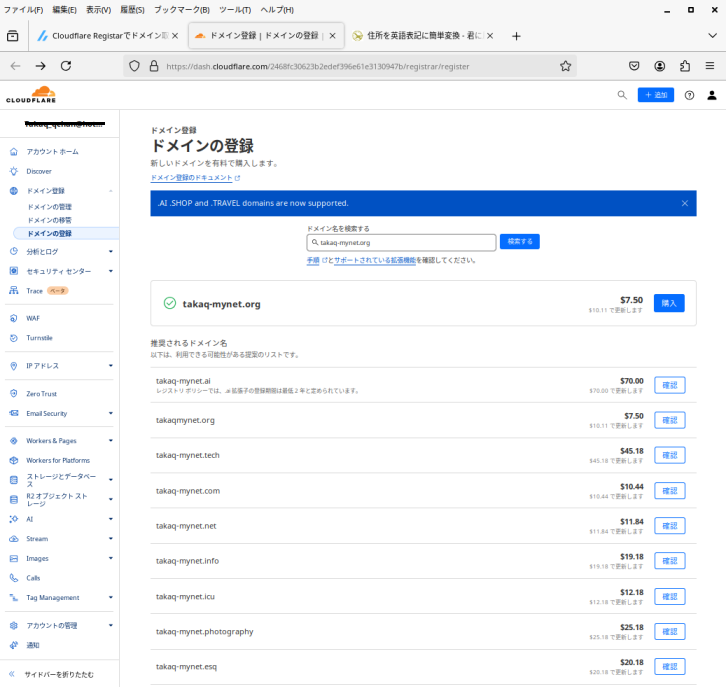Click the help question mark icon
This screenshot has width=726, height=687.
pyautogui.click(x=689, y=95)
